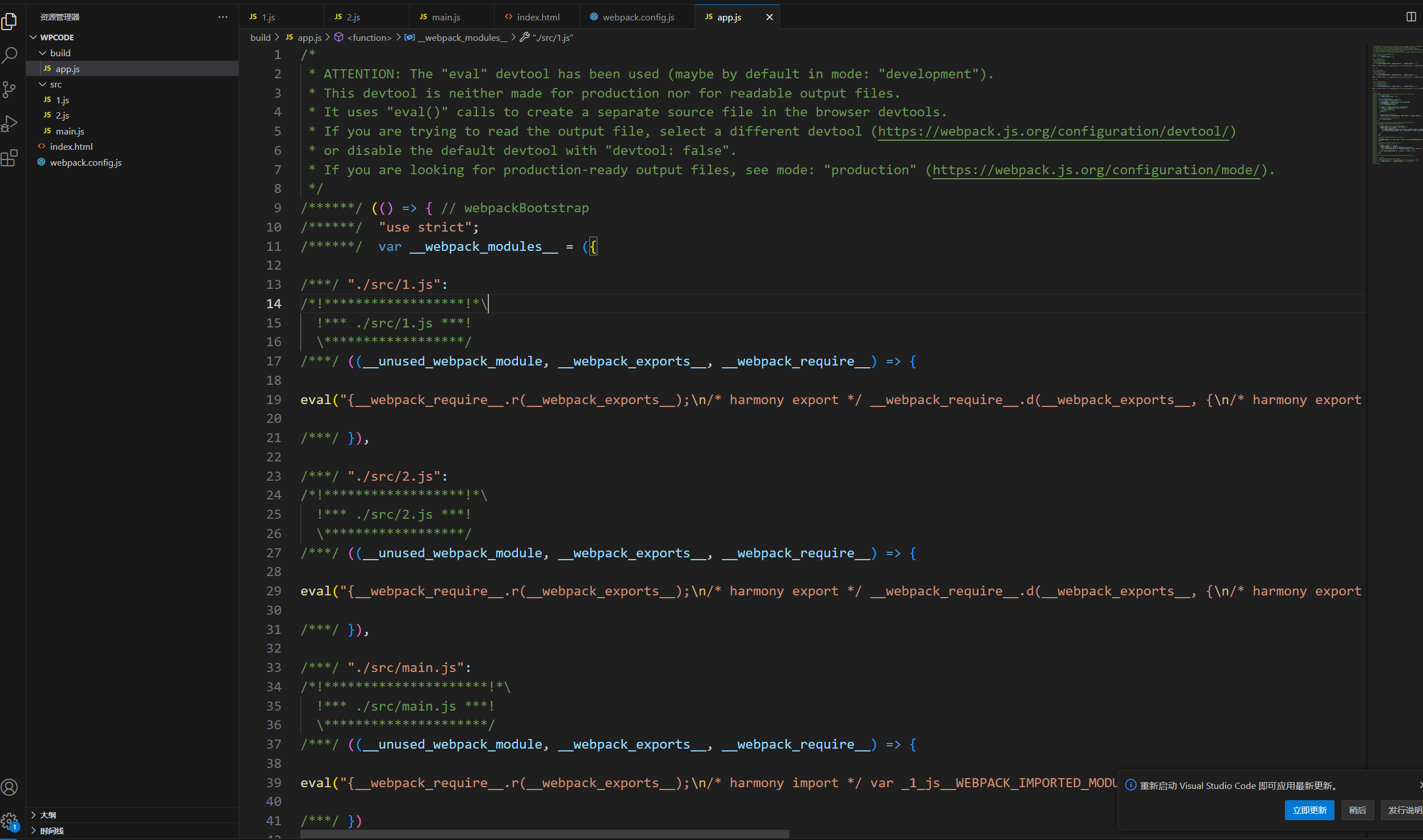Switch to the index.html tab
The height and width of the screenshot is (840, 1423).
click(537, 17)
